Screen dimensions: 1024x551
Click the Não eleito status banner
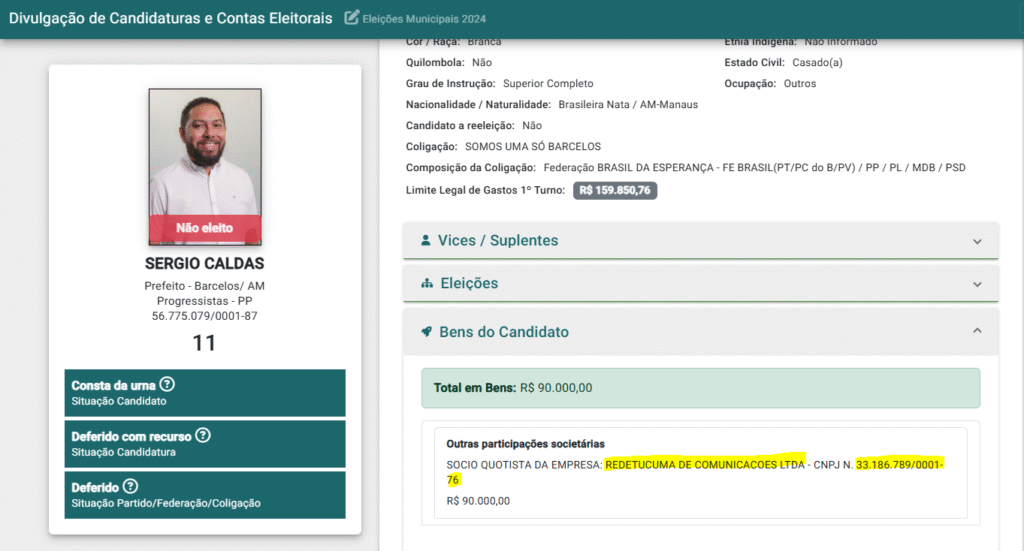pos(205,228)
